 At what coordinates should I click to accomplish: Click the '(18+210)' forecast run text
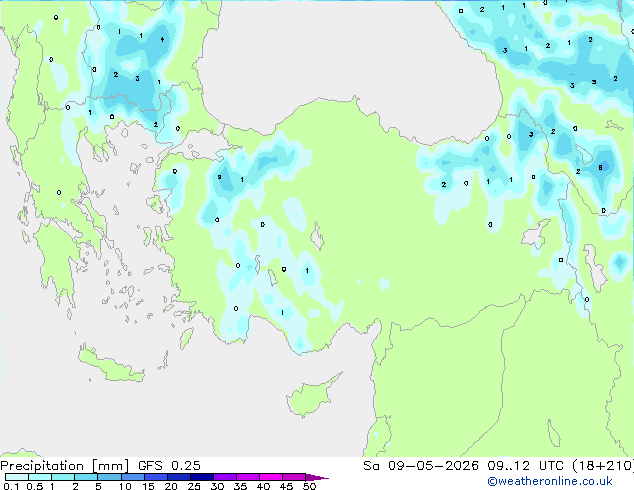coord(602,466)
